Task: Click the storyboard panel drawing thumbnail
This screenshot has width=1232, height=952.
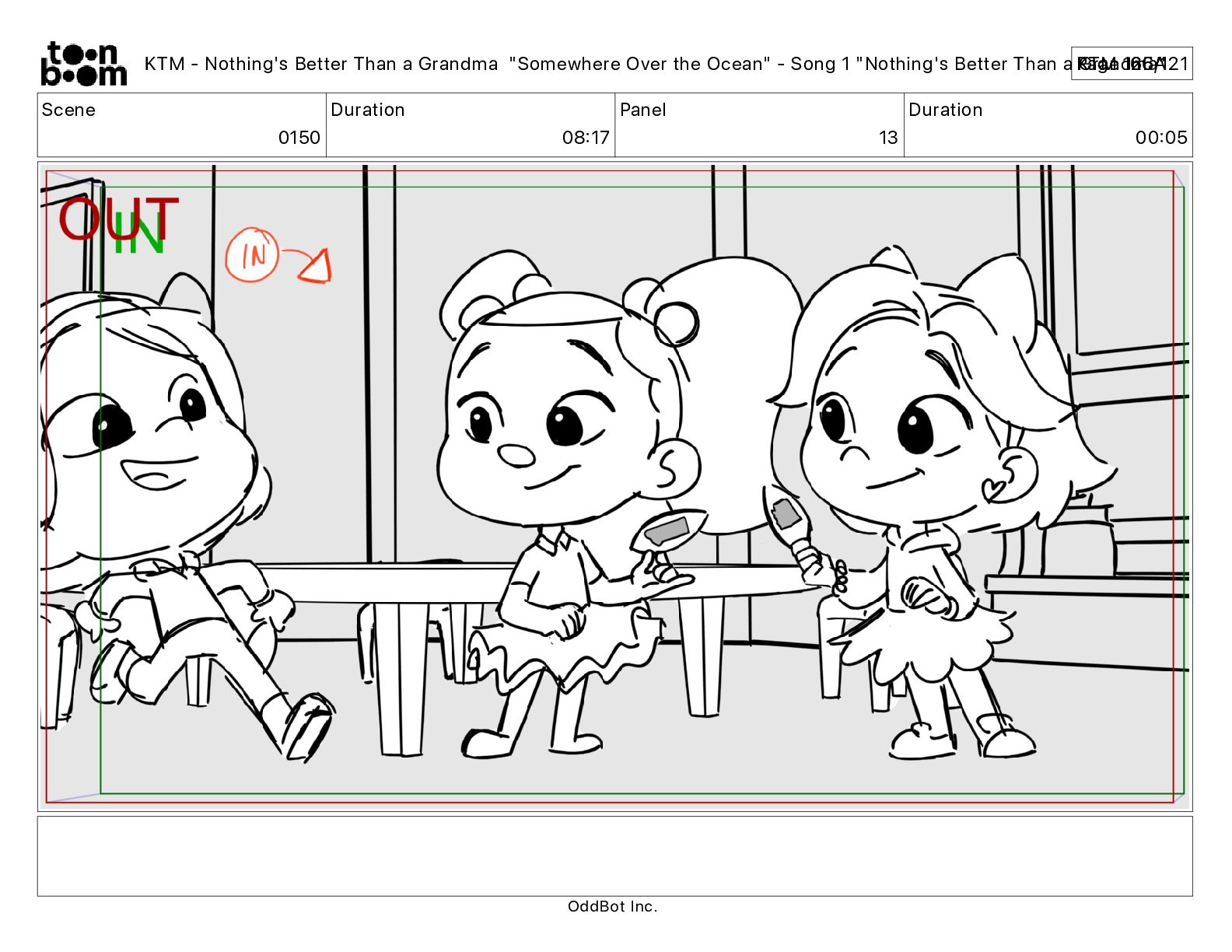Action: click(615, 487)
